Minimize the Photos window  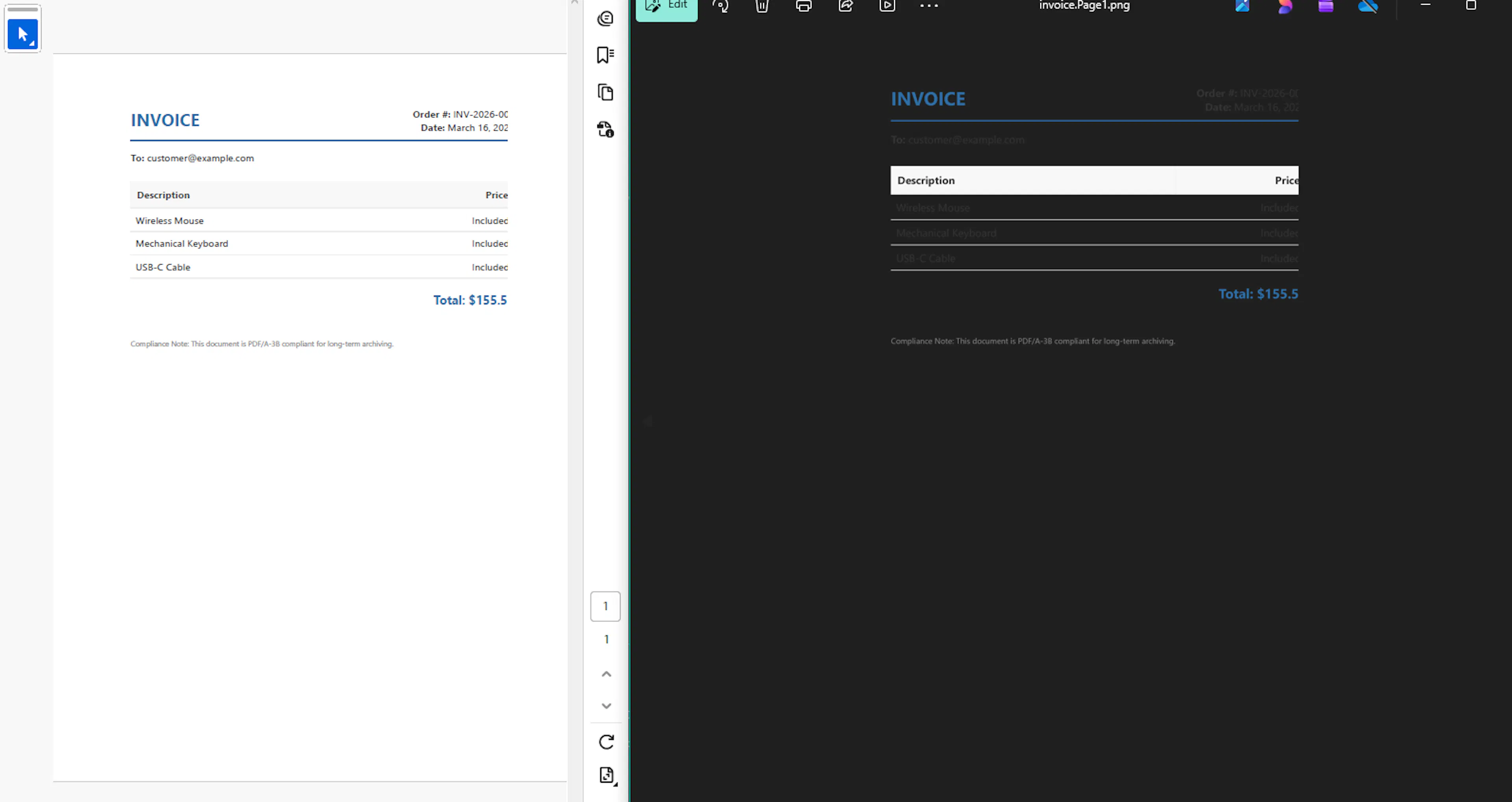[x=1426, y=5]
